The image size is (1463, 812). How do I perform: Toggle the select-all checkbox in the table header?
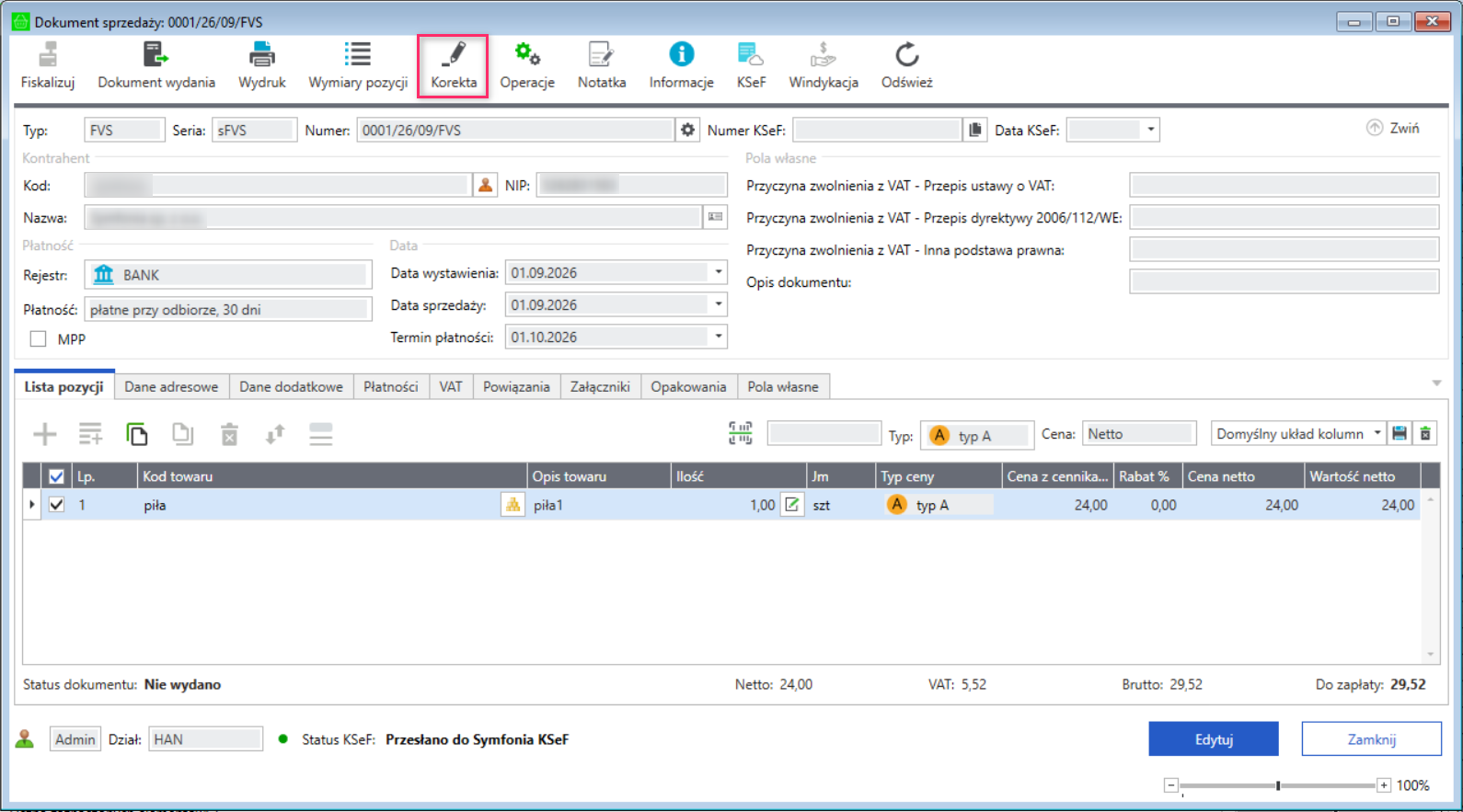click(x=56, y=476)
